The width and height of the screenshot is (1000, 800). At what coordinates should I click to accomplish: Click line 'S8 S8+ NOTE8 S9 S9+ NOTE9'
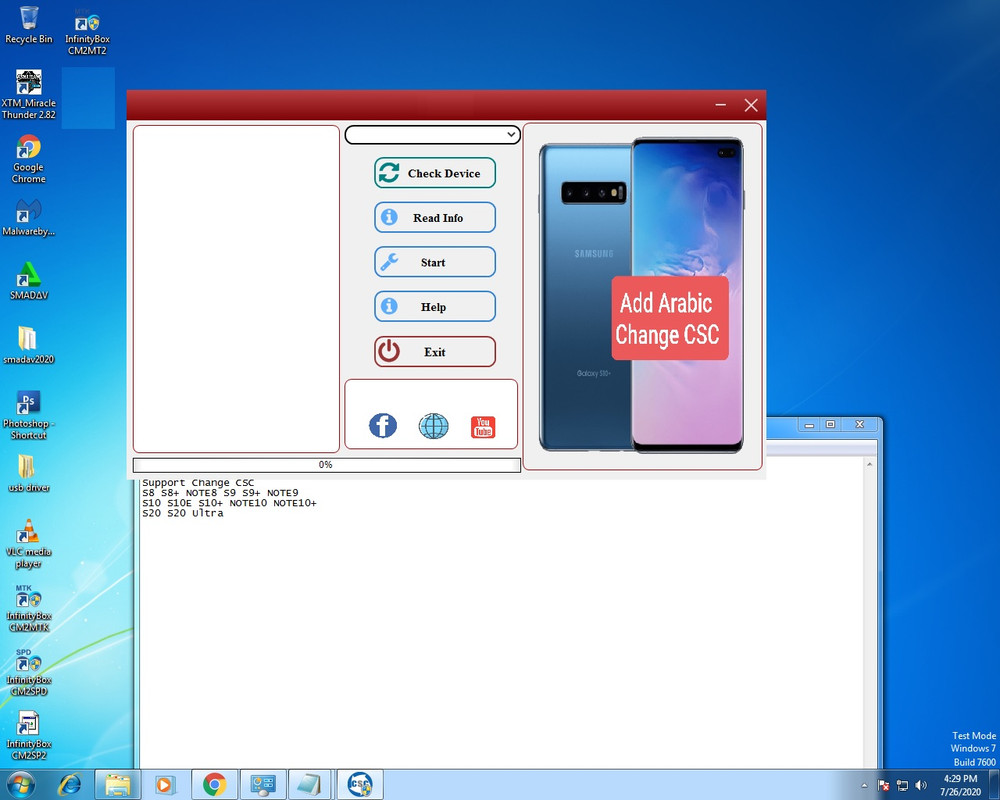click(x=220, y=493)
